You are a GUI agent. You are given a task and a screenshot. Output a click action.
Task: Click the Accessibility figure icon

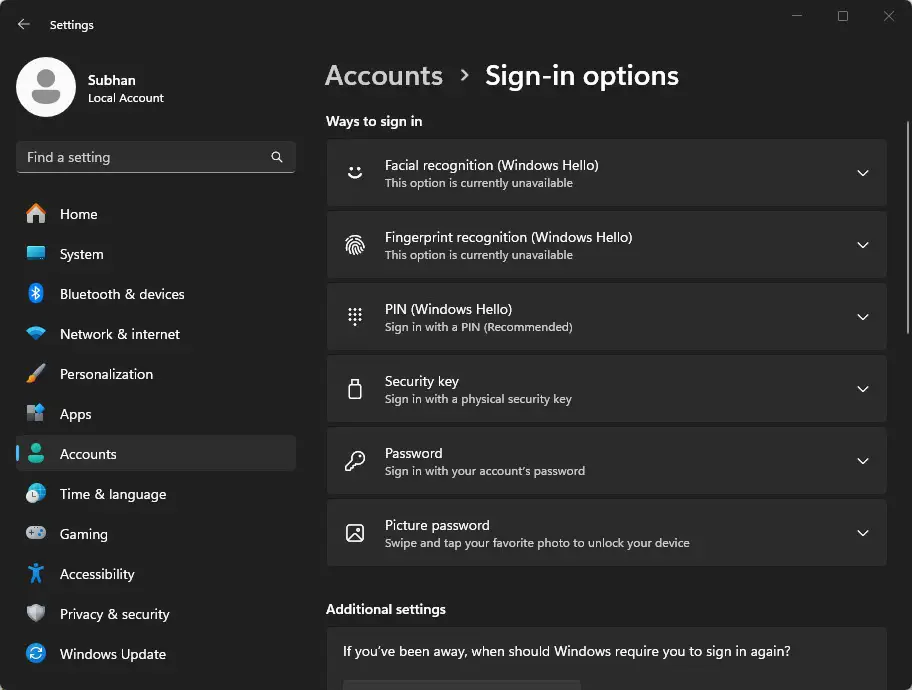pos(35,573)
